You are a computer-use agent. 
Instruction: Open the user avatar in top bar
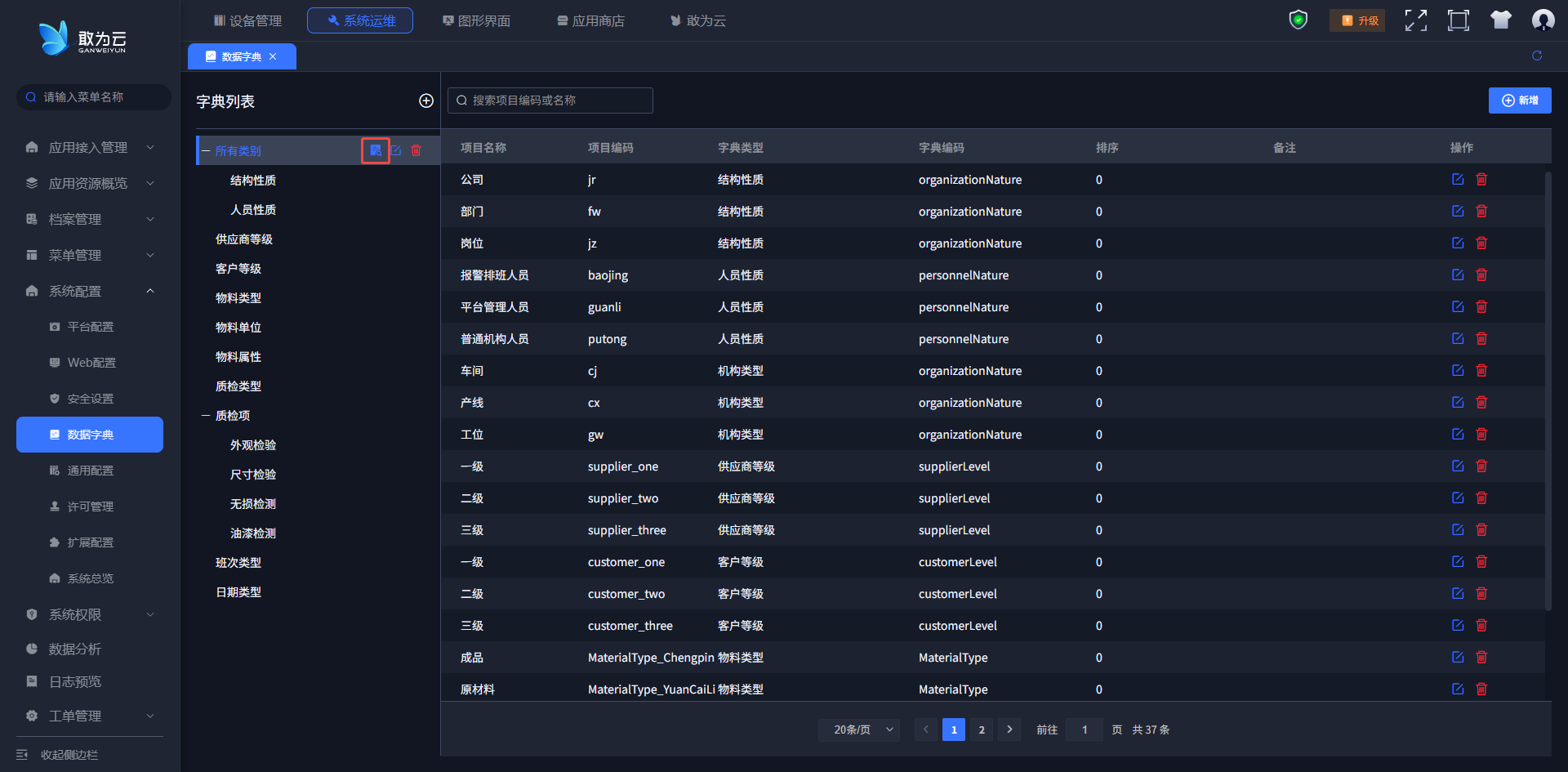coord(1543,20)
